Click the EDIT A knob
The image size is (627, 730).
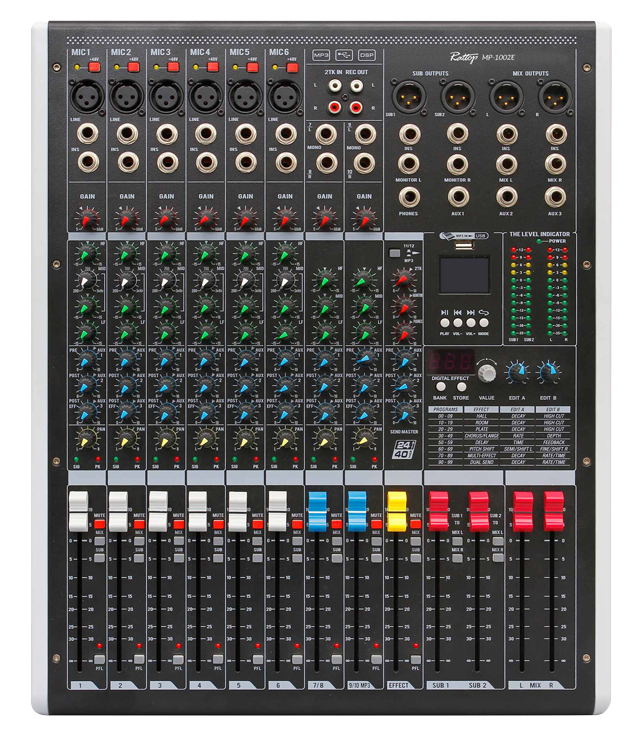click(x=517, y=372)
